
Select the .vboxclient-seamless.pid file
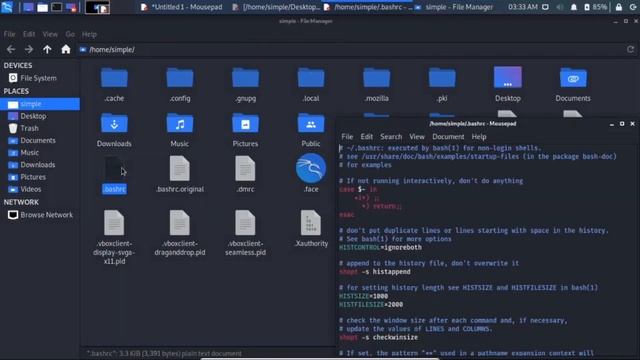tap(245, 233)
